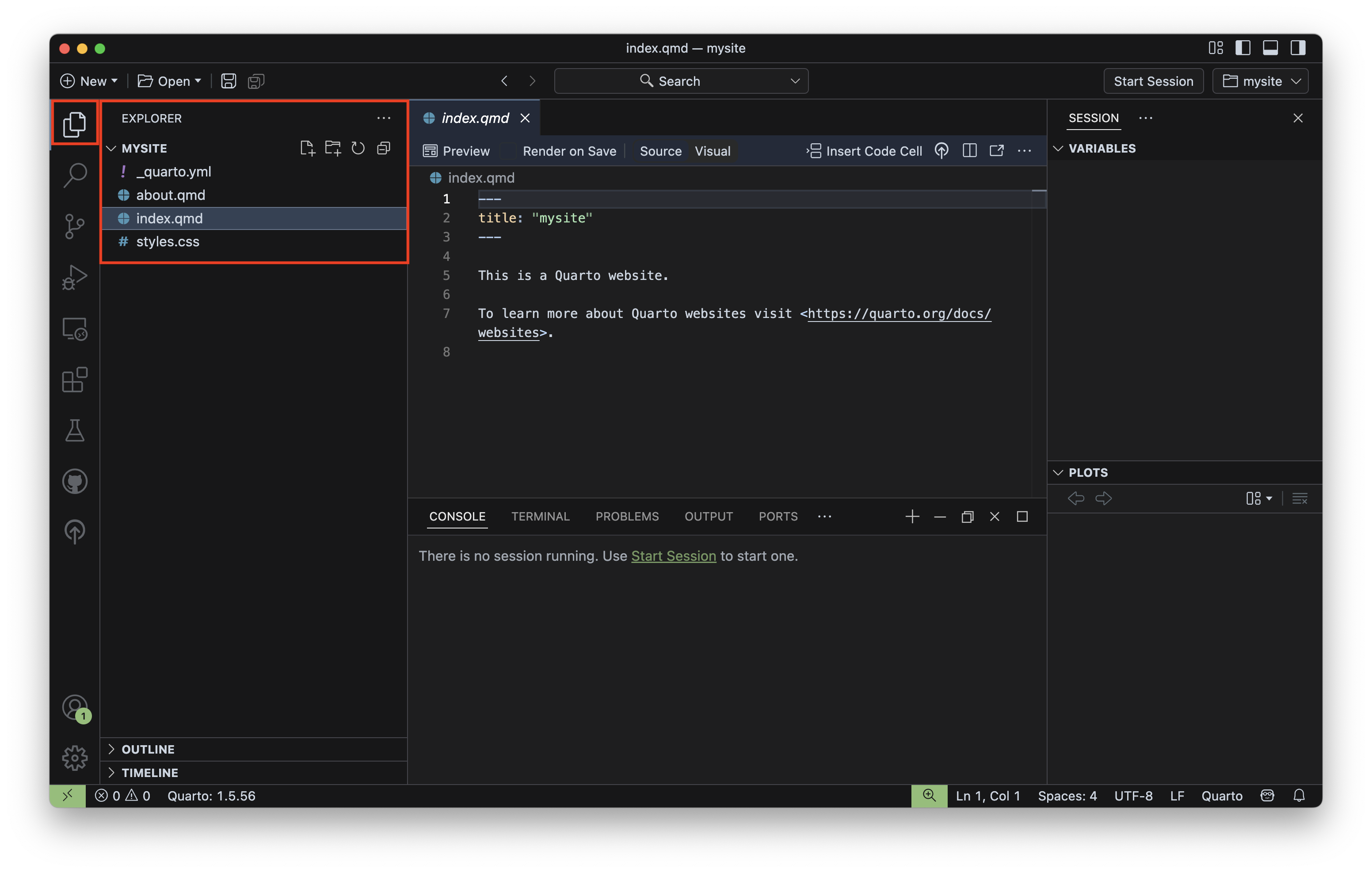This screenshot has width=1372, height=873.
Task: Open the Search command center dropdown
Action: [x=795, y=81]
